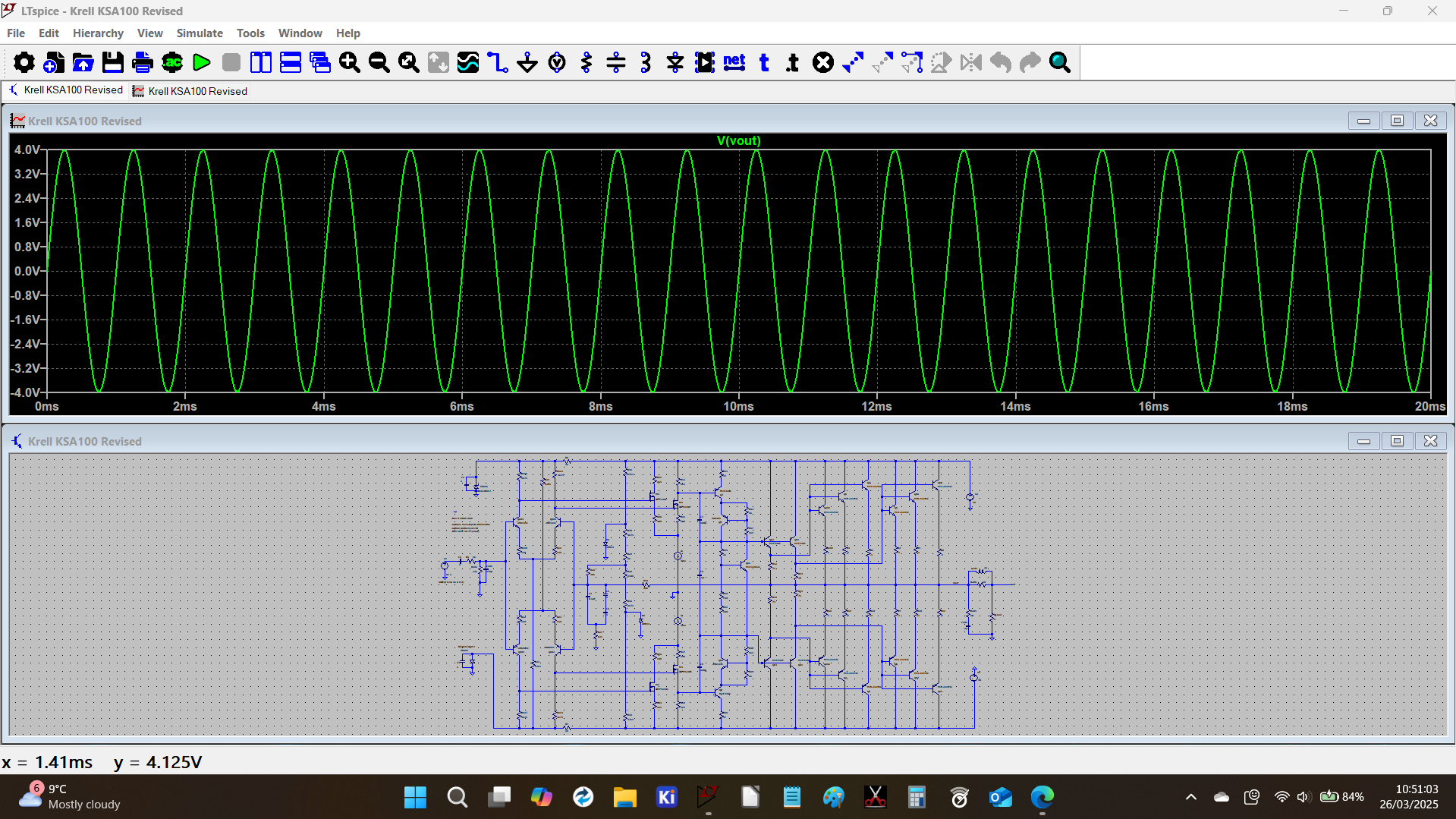Open the Windows Start menu
The width and height of the screenshot is (1456, 819).
tap(415, 797)
